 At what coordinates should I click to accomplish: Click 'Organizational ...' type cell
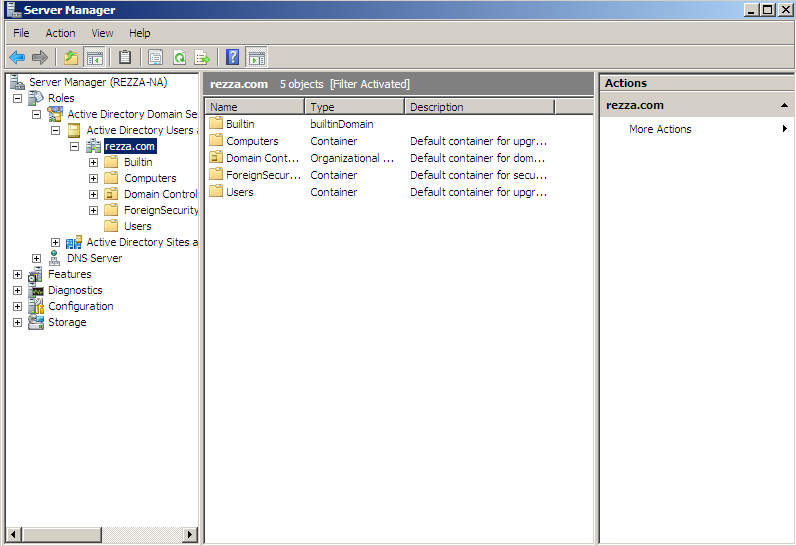(352, 158)
